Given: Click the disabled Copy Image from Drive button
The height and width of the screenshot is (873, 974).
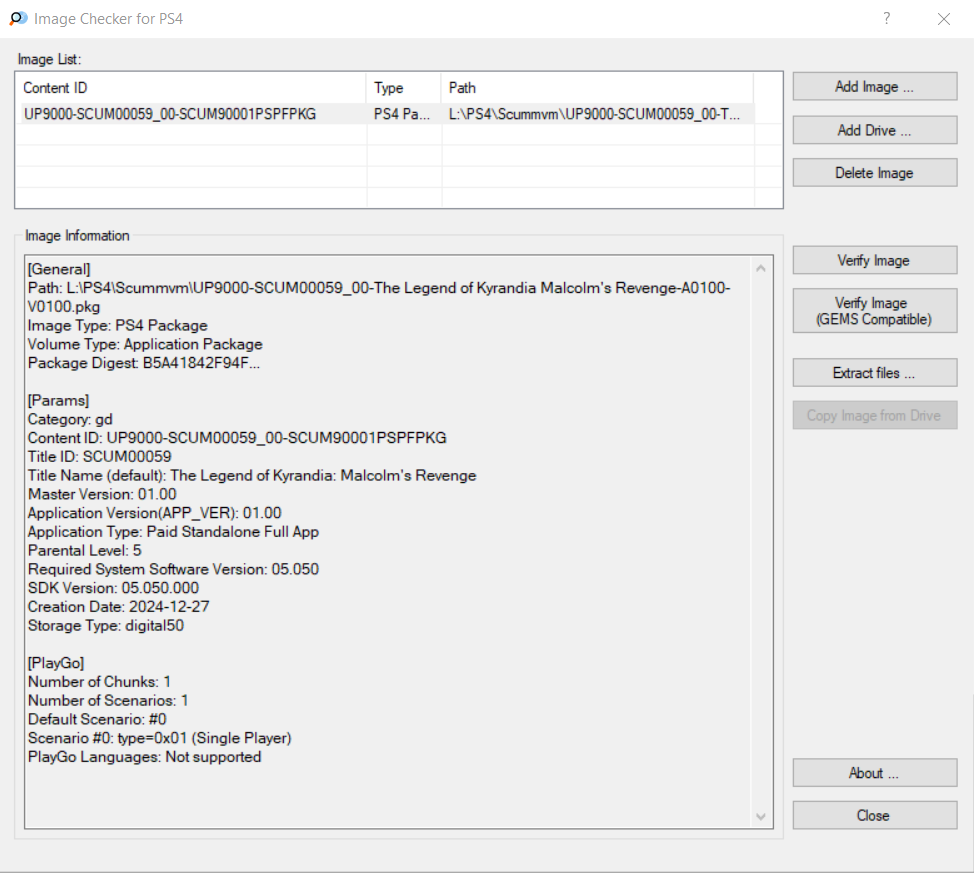Looking at the screenshot, I should 875,415.
